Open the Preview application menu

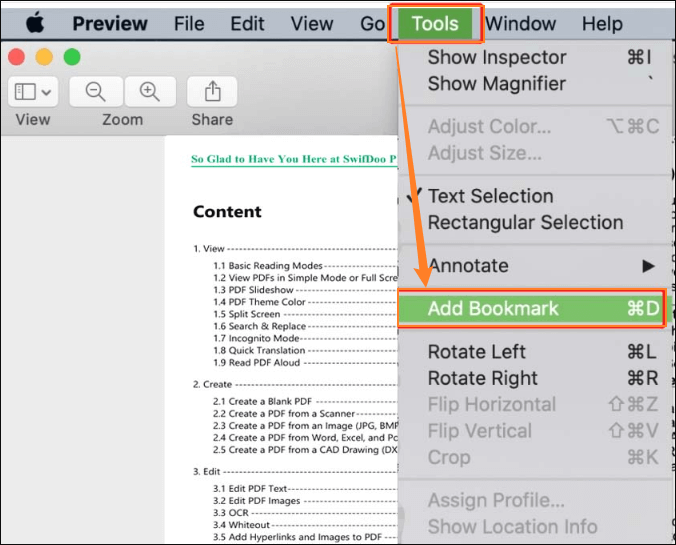coord(110,23)
